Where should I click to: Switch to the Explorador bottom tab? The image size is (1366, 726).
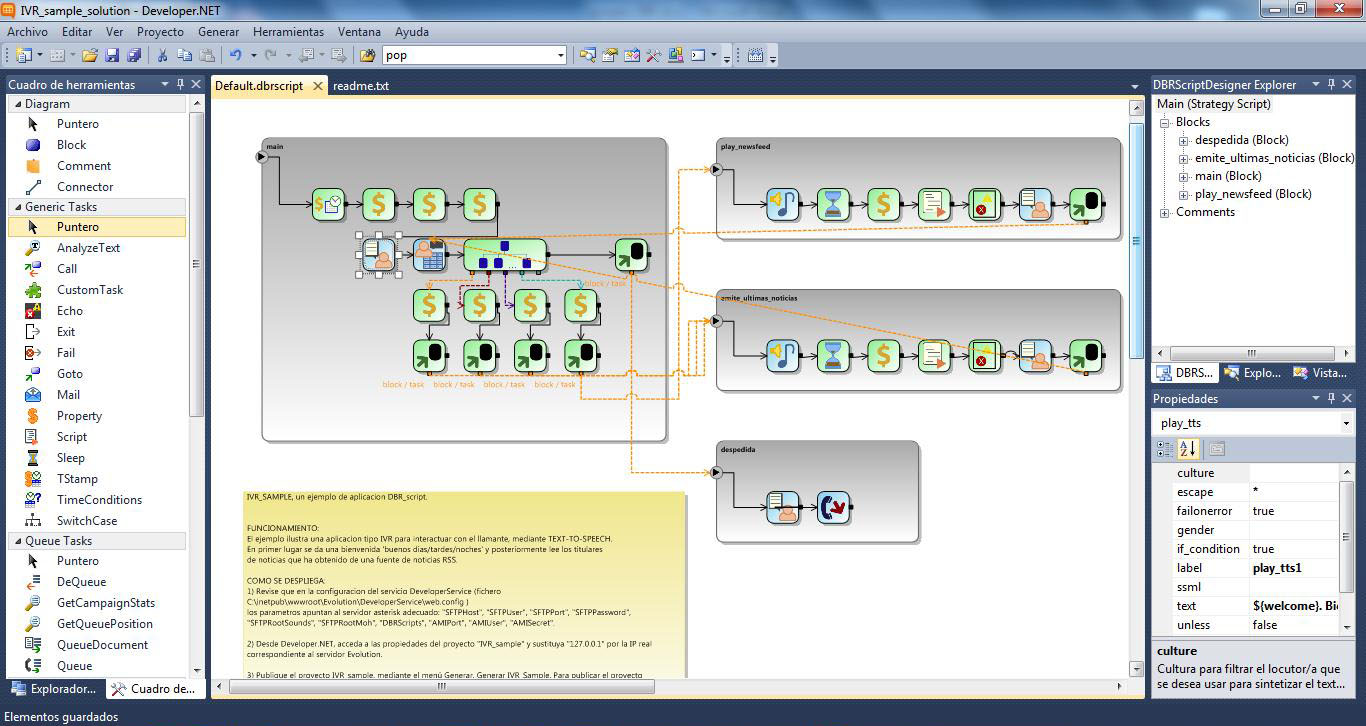point(54,689)
